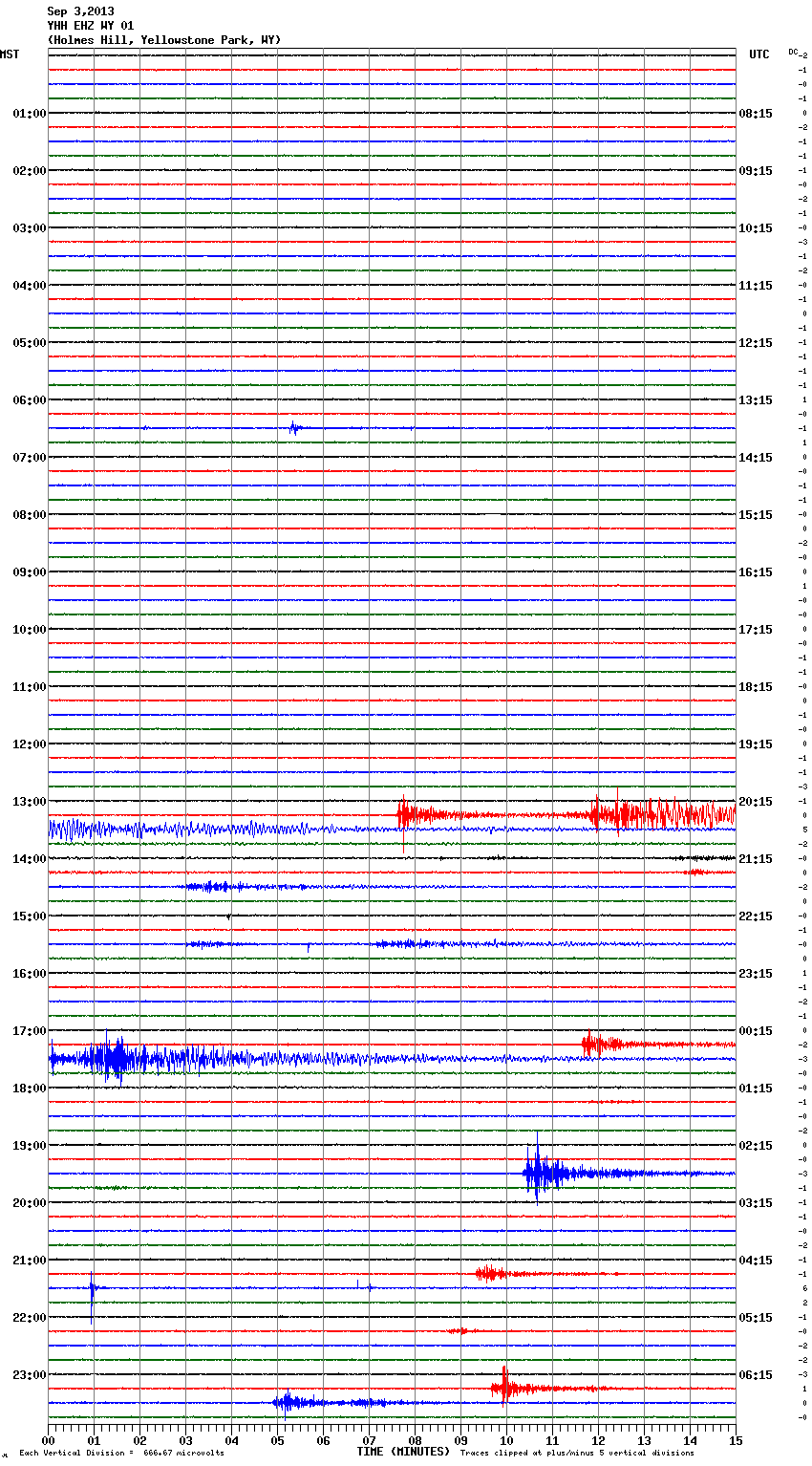
Task: Click the '09:15' UTC time label
Action: (x=756, y=171)
